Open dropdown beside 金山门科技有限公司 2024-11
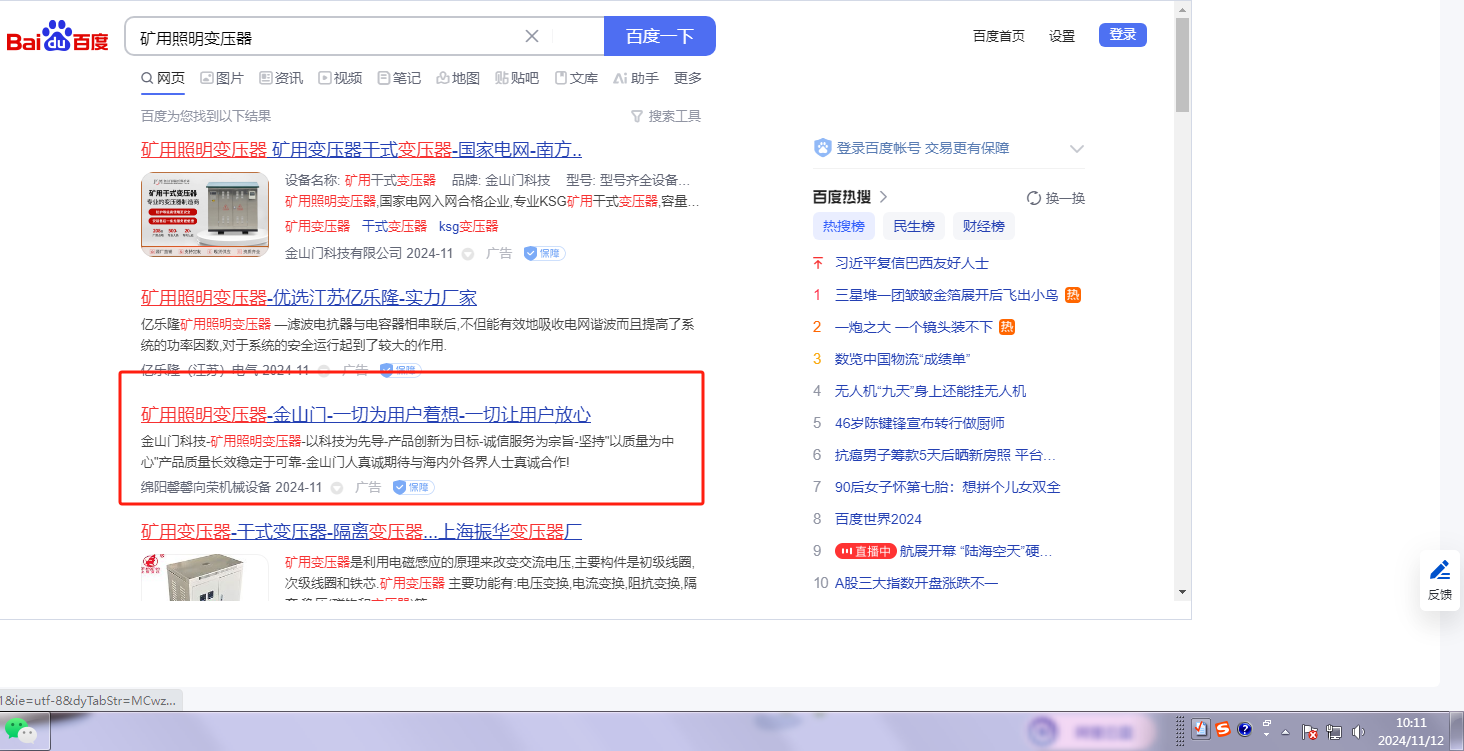This screenshot has height=751, width=1464. [x=467, y=254]
